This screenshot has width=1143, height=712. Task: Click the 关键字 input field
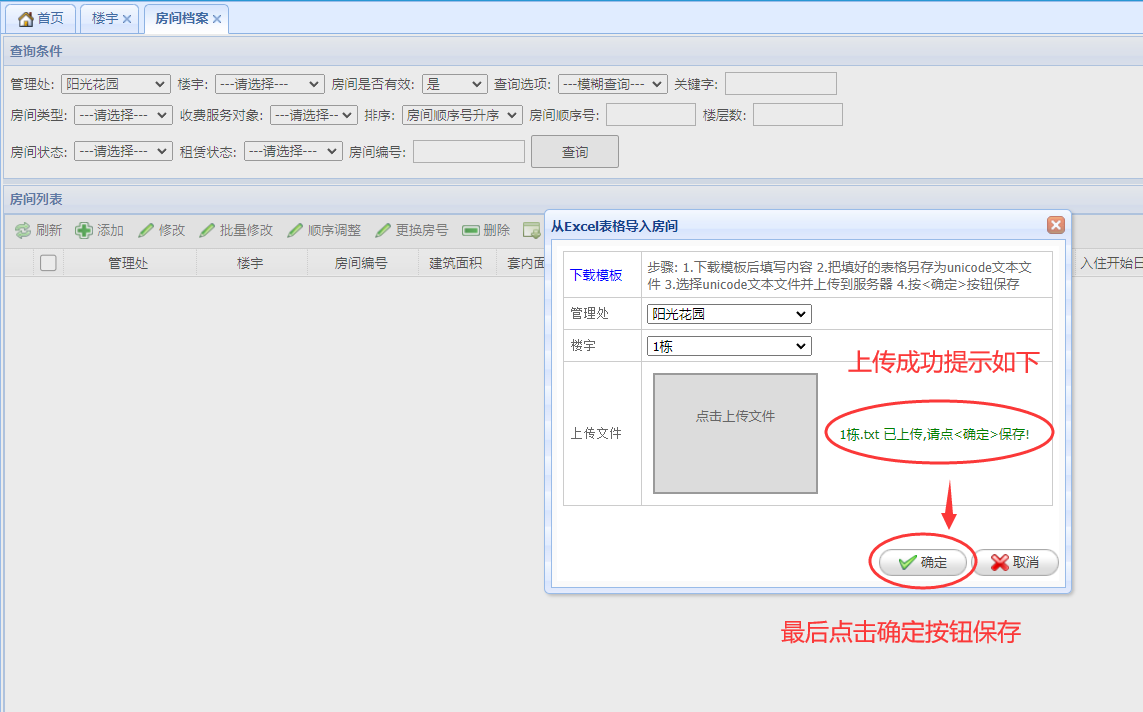pyautogui.click(x=780, y=84)
